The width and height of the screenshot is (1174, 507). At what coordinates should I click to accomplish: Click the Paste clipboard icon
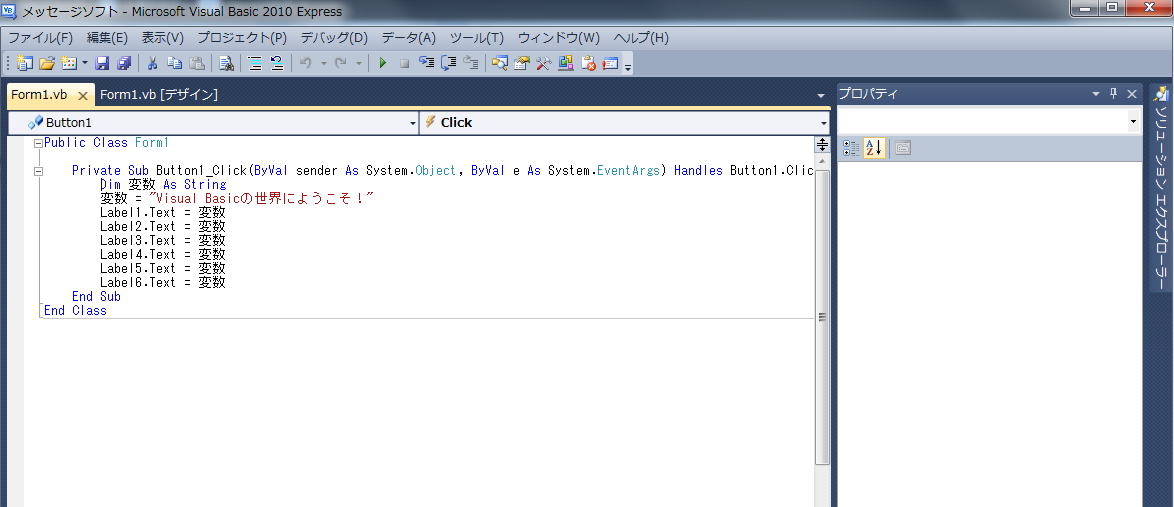coord(196,64)
